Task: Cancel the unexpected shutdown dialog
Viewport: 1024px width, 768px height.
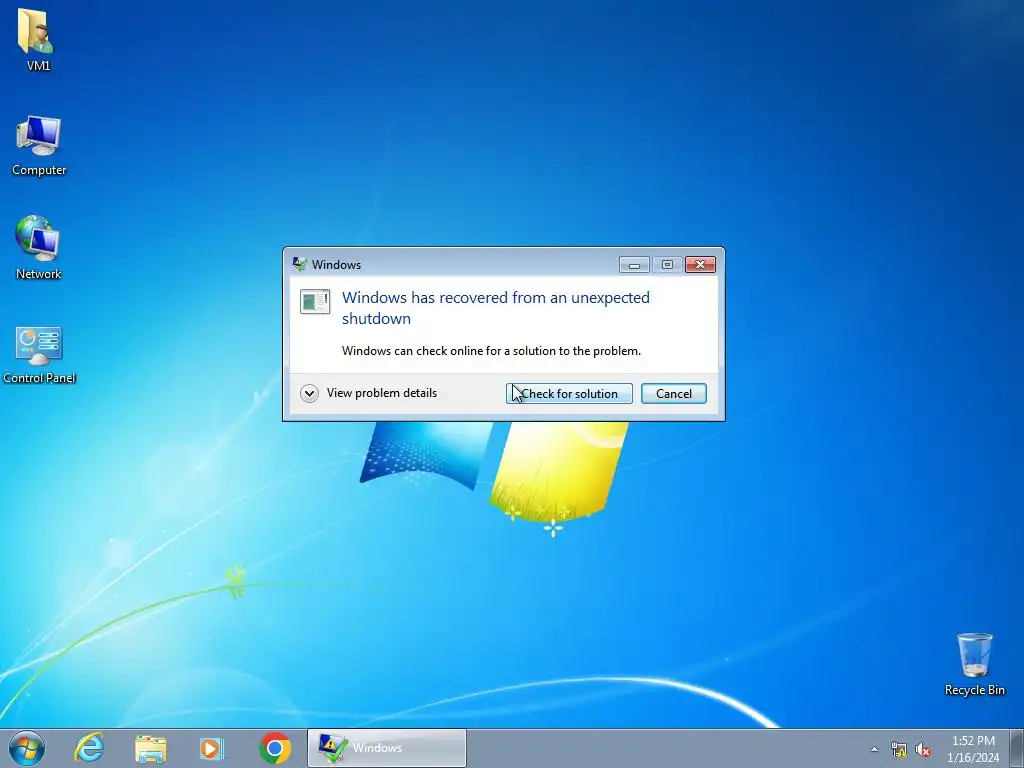Action: (x=673, y=394)
